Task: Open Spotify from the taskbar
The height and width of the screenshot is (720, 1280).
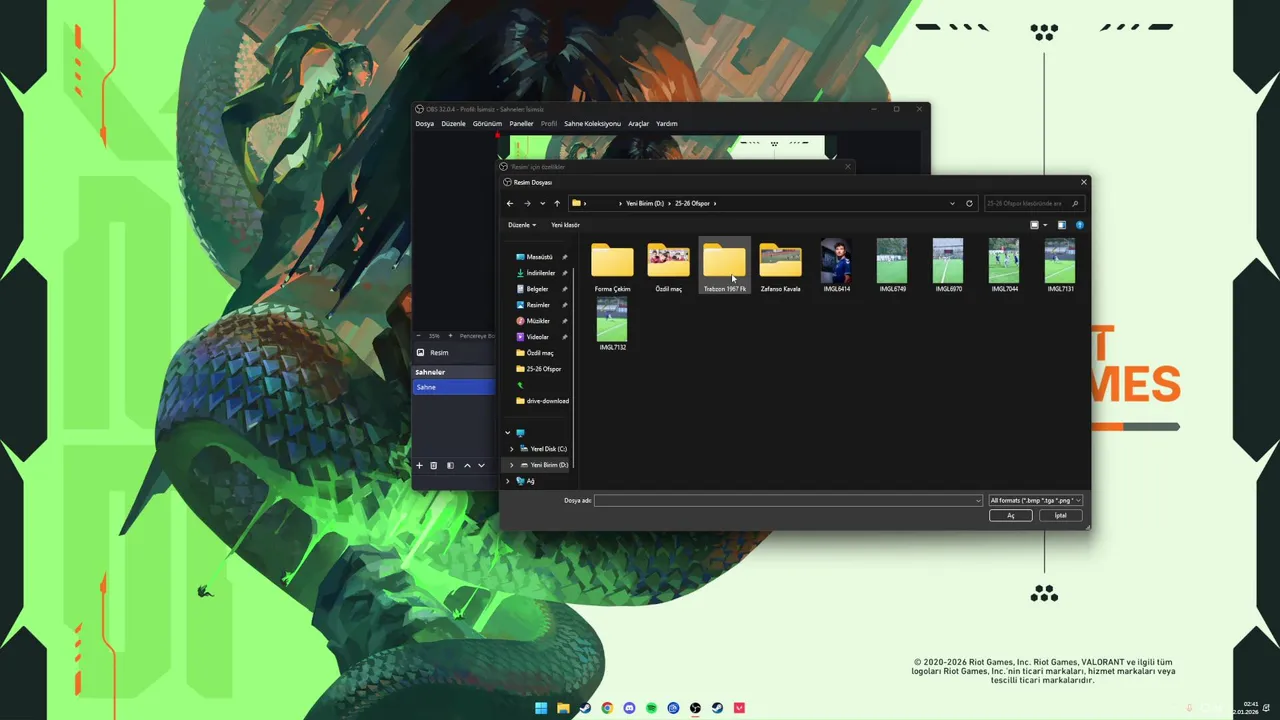Action: [651, 708]
